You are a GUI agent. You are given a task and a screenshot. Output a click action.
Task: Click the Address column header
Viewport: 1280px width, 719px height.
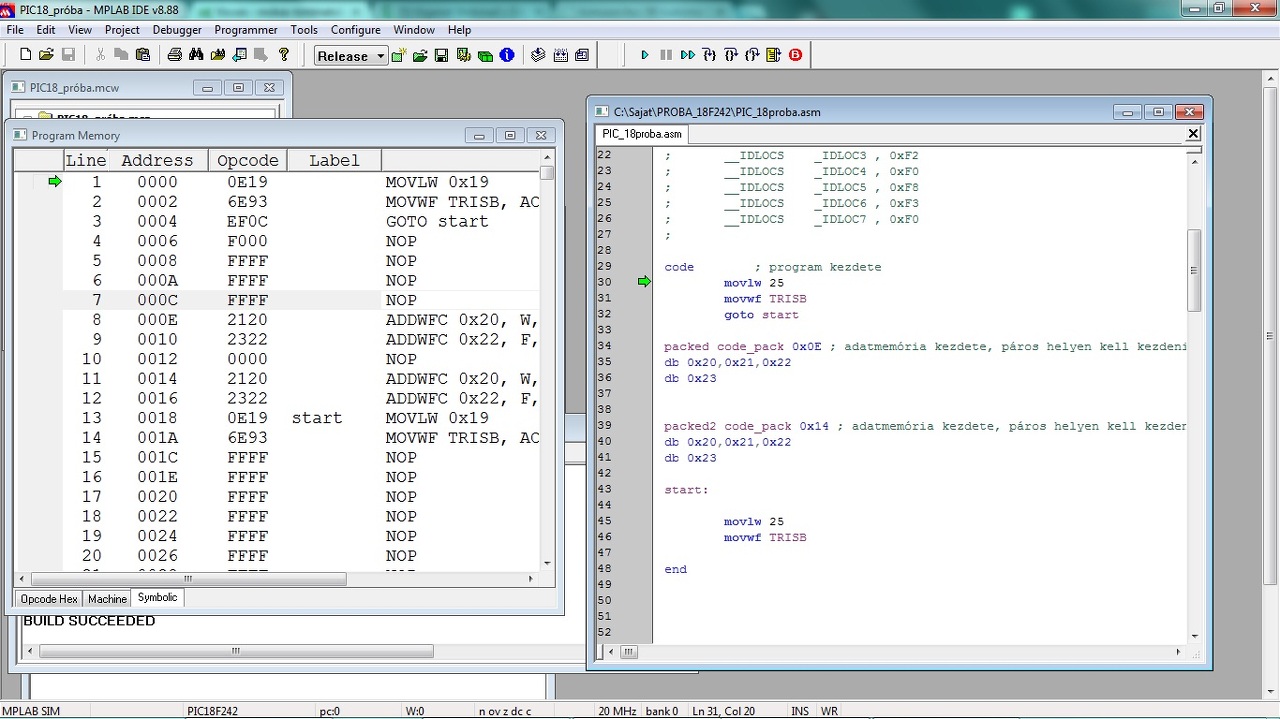coord(157,160)
